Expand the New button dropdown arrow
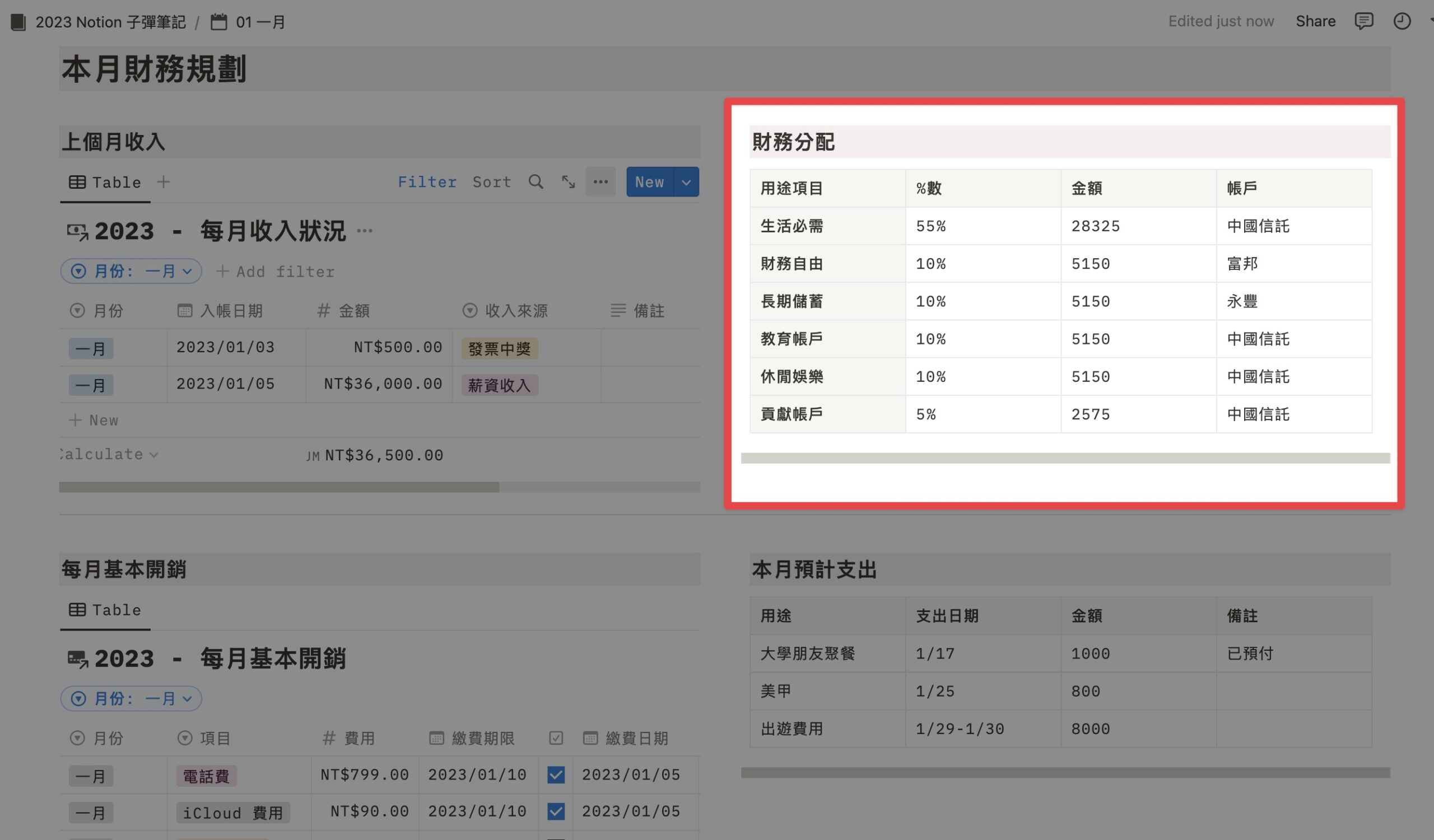 click(x=686, y=182)
